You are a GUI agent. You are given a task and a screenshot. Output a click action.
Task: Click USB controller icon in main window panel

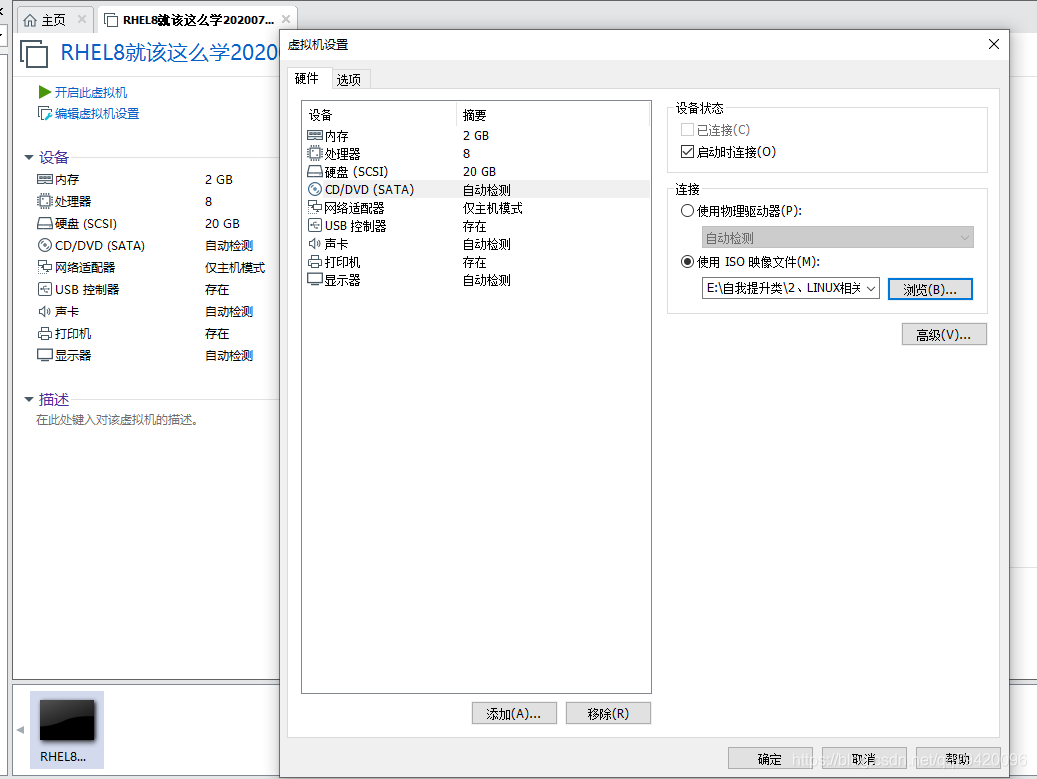(44, 289)
